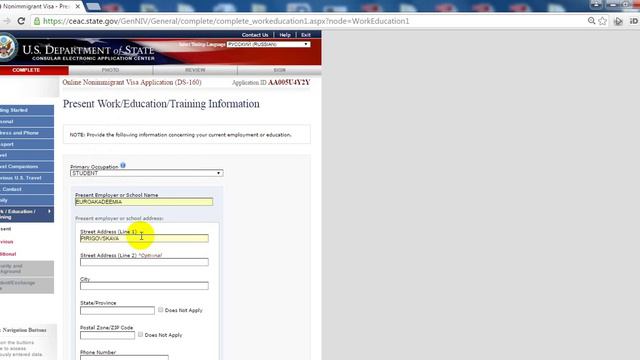Click the Contact Us link
The height and width of the screenshot is (360, 640).
coord(255,35)
